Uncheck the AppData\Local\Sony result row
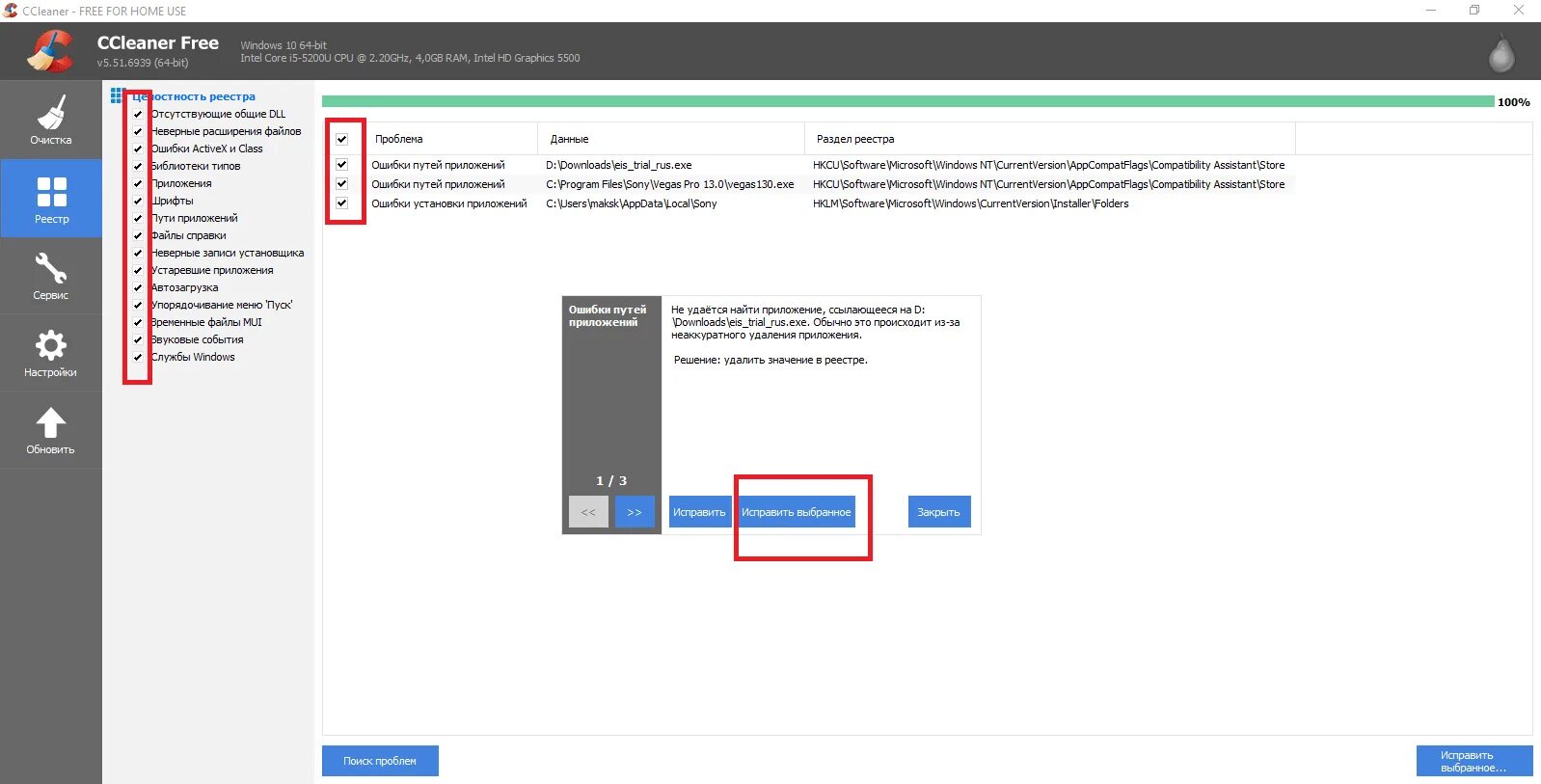The height and width of the screenshot is (784, 1541). [x=341, y=203]
